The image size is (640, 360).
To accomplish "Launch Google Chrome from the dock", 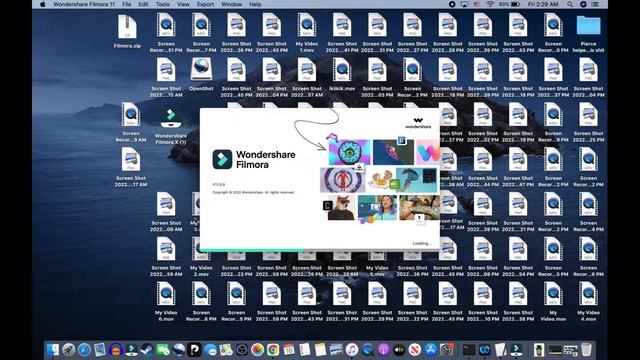I will pos(273,350).
